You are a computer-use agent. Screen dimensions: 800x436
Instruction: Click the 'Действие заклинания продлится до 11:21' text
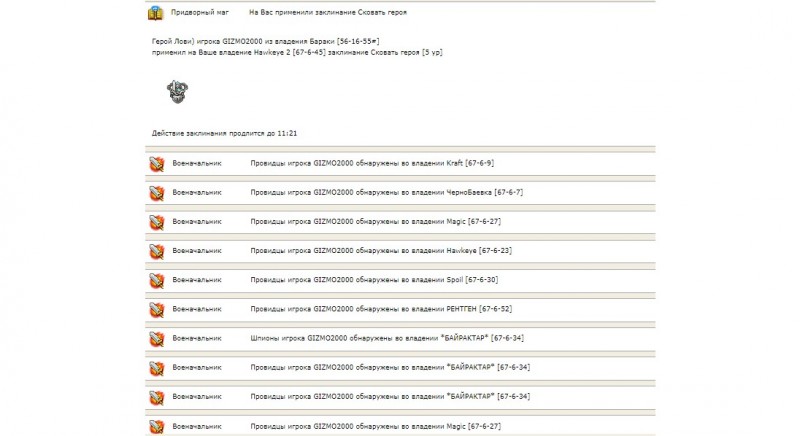(224, 132)
